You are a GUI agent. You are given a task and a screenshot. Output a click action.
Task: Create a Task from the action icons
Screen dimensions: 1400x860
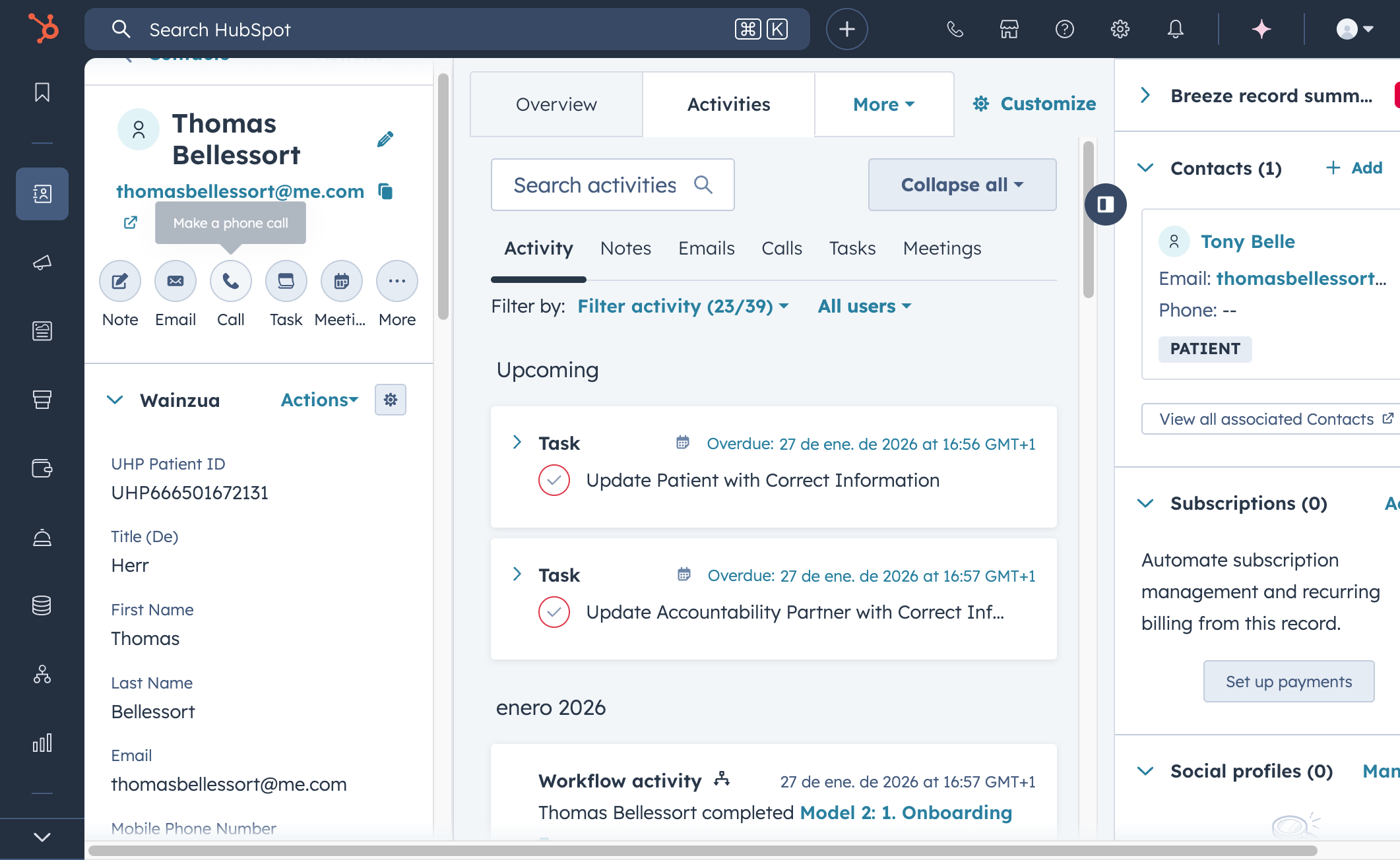click(x=286, y=282)
